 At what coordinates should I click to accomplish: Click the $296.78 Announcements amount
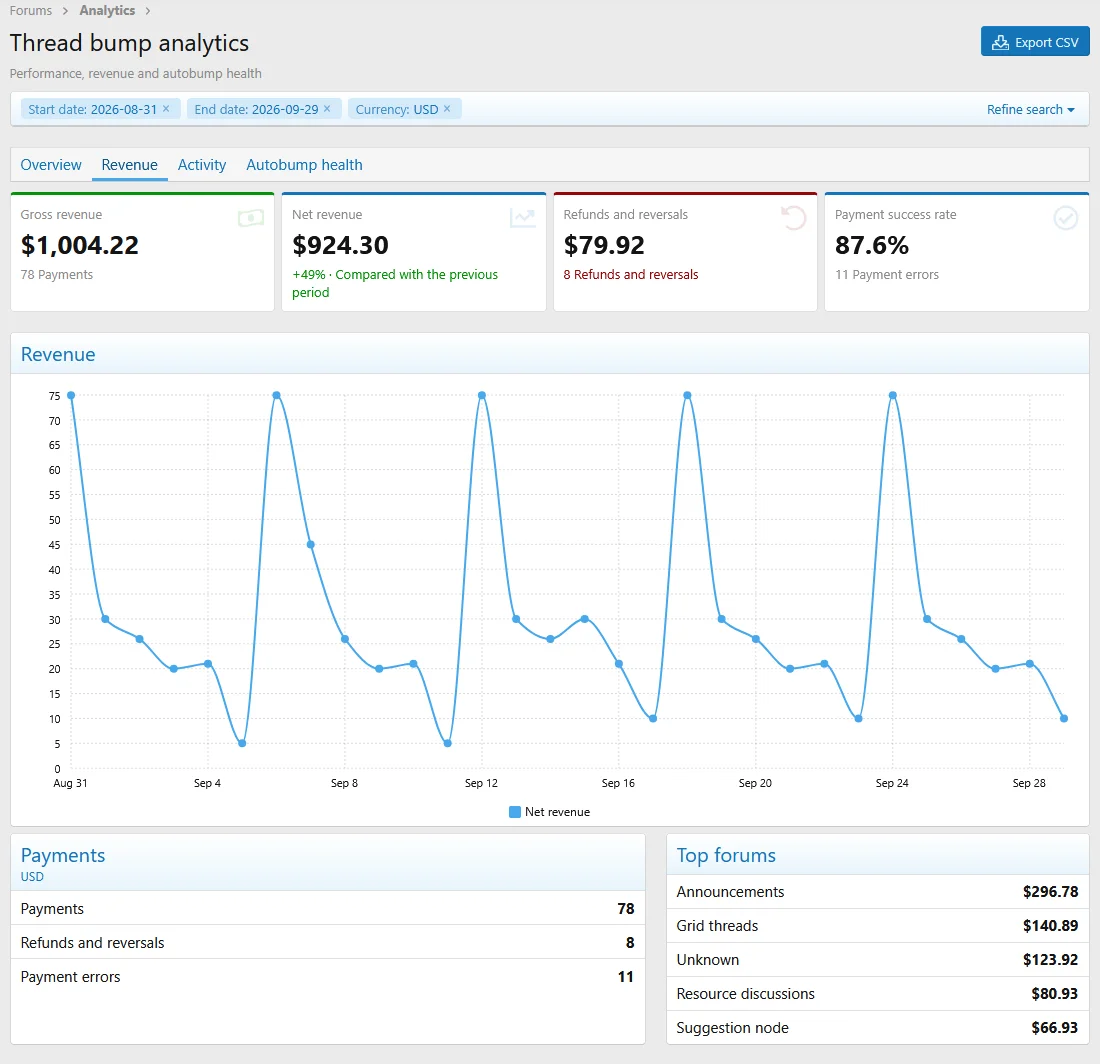click(x=1050, y=891)
